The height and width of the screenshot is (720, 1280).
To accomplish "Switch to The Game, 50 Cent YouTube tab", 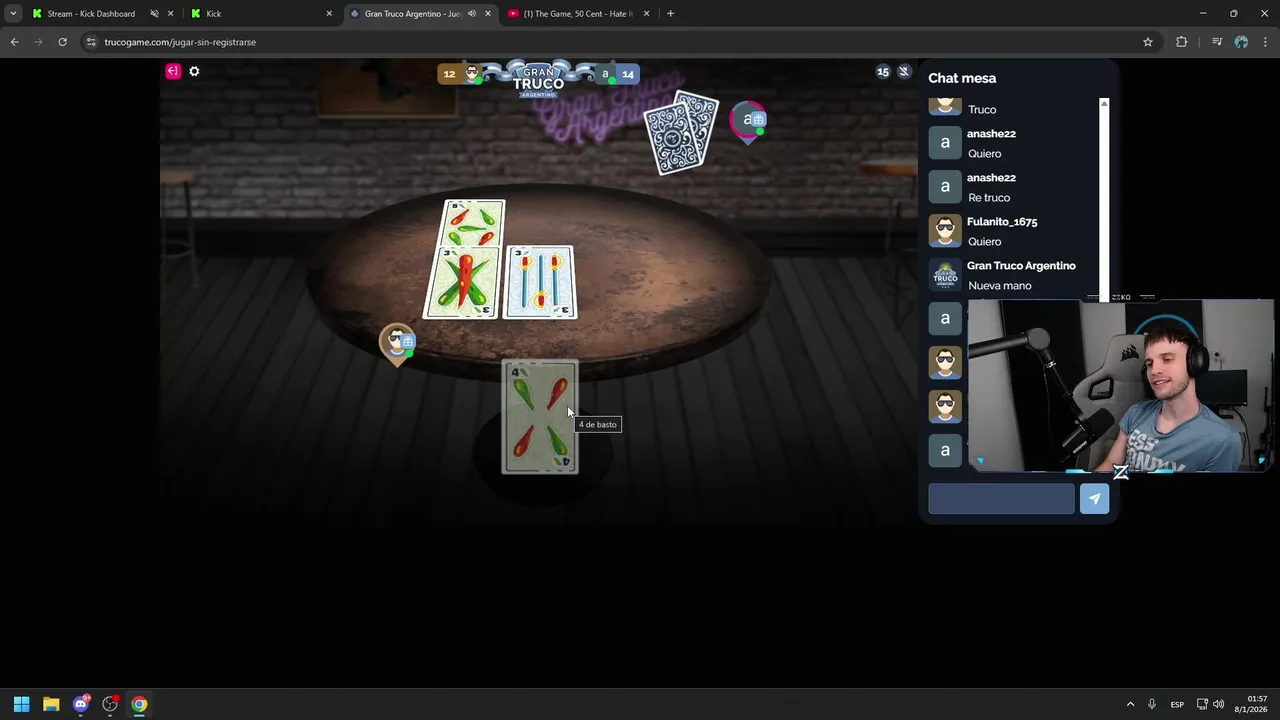I will 578,14.
